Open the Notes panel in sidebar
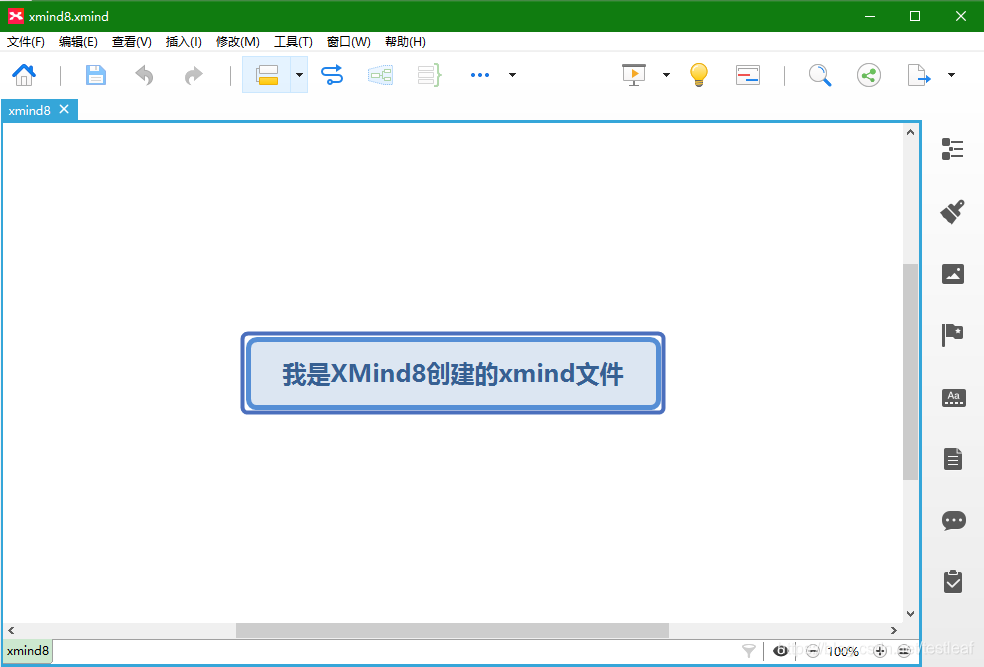984x667 pixels. pos(953,459)
